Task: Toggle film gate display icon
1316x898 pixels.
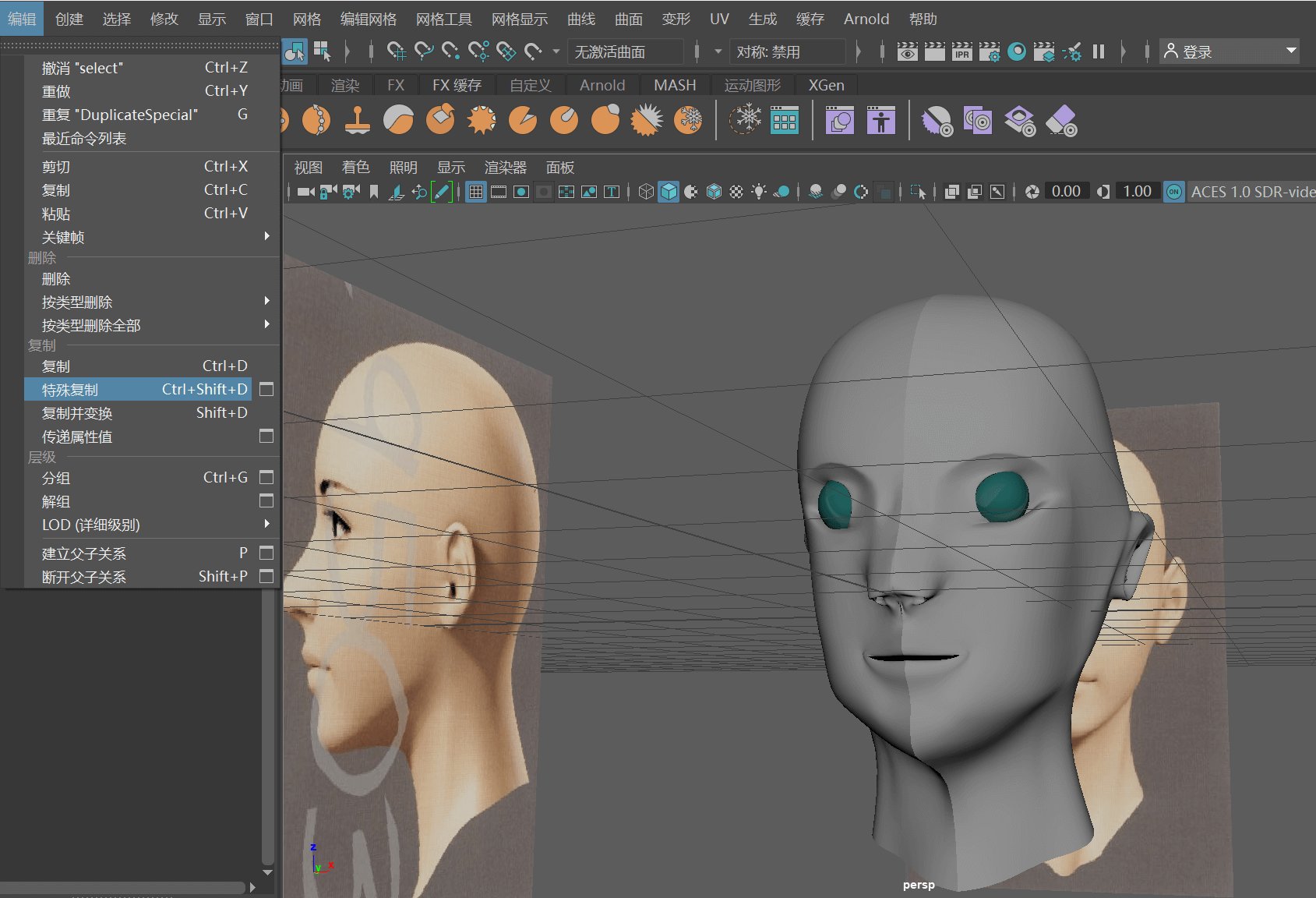Action: [499, 192]
